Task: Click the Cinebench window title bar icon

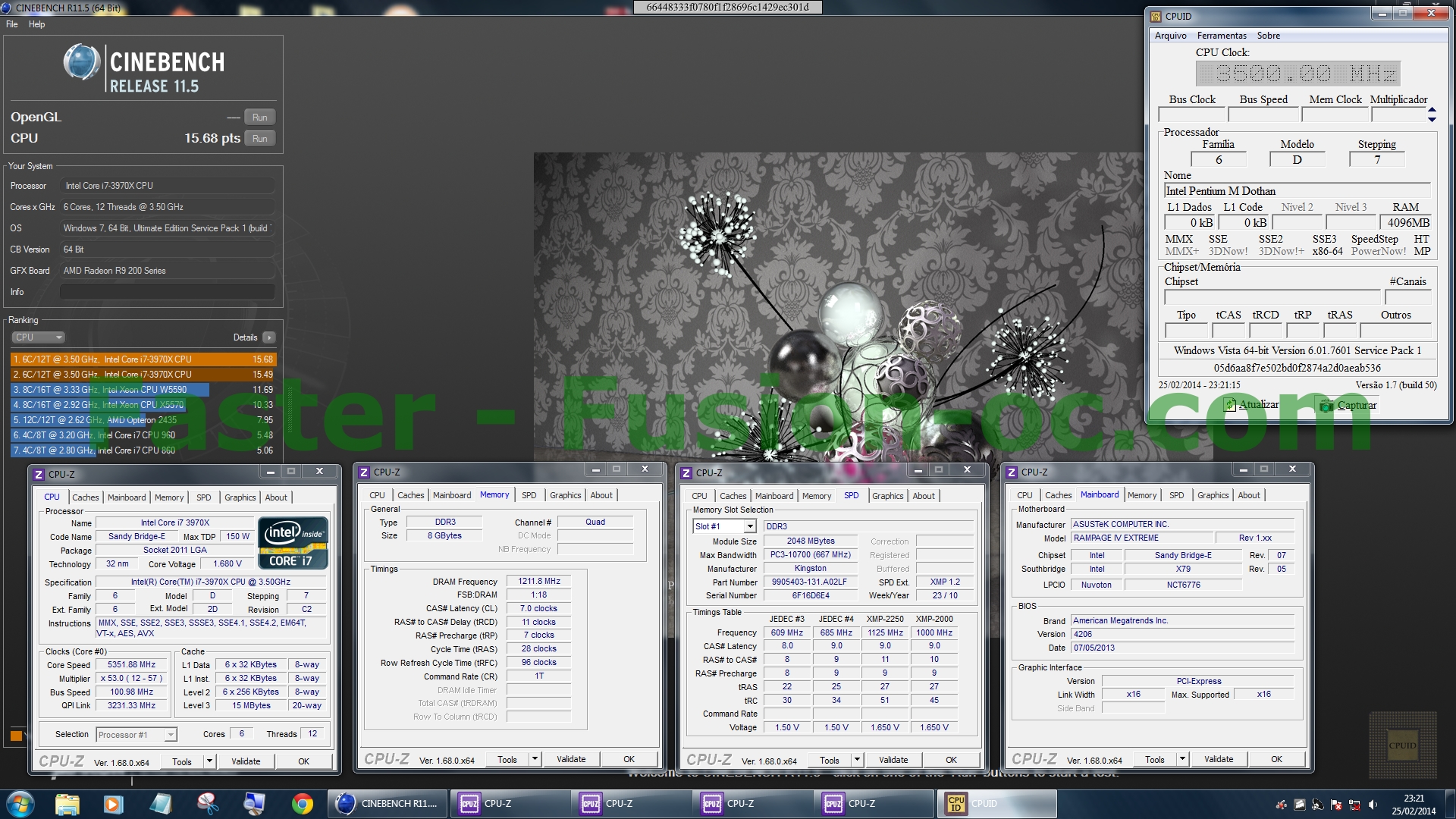Action: [x=7, y=8]
